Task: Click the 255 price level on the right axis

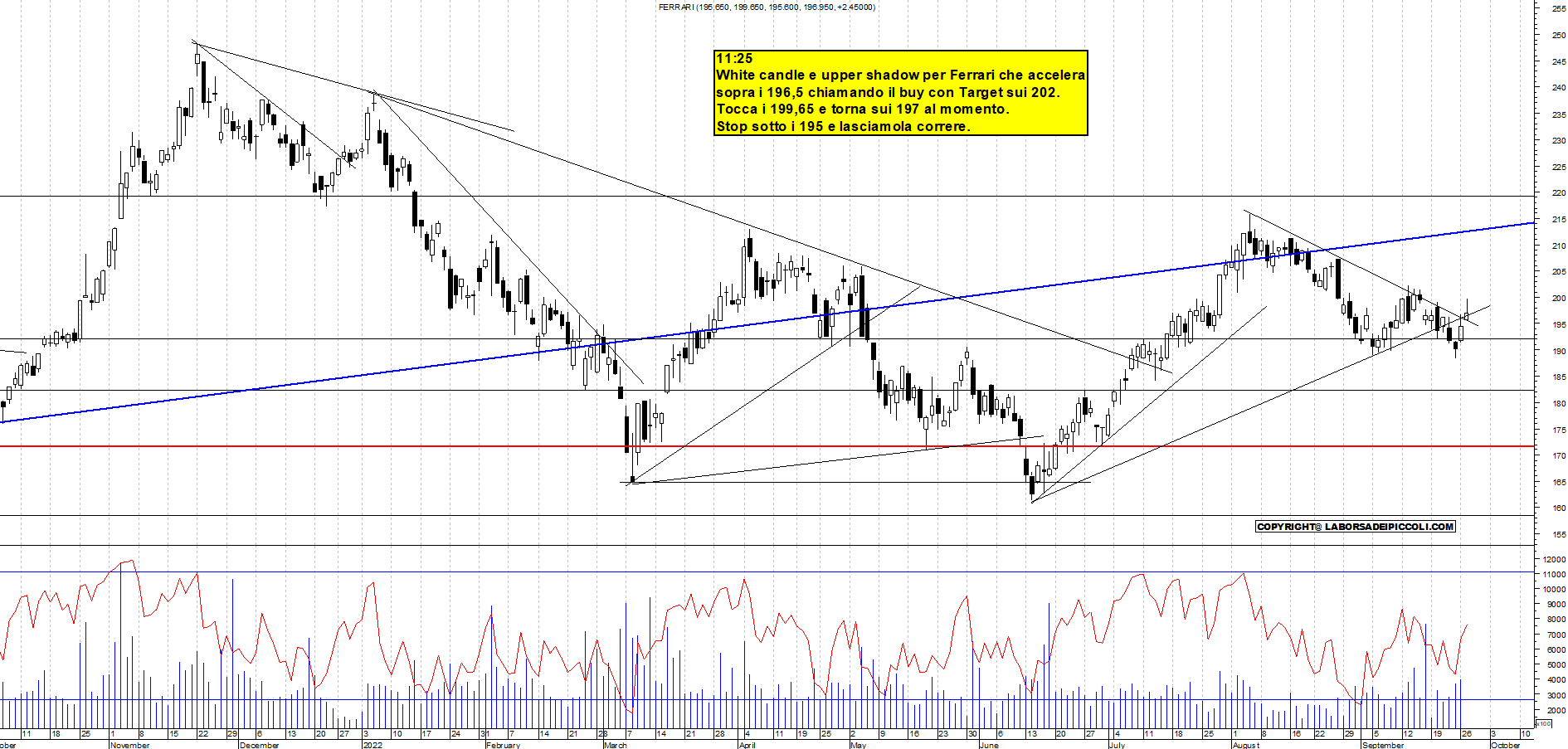Action: [1558, 8]
